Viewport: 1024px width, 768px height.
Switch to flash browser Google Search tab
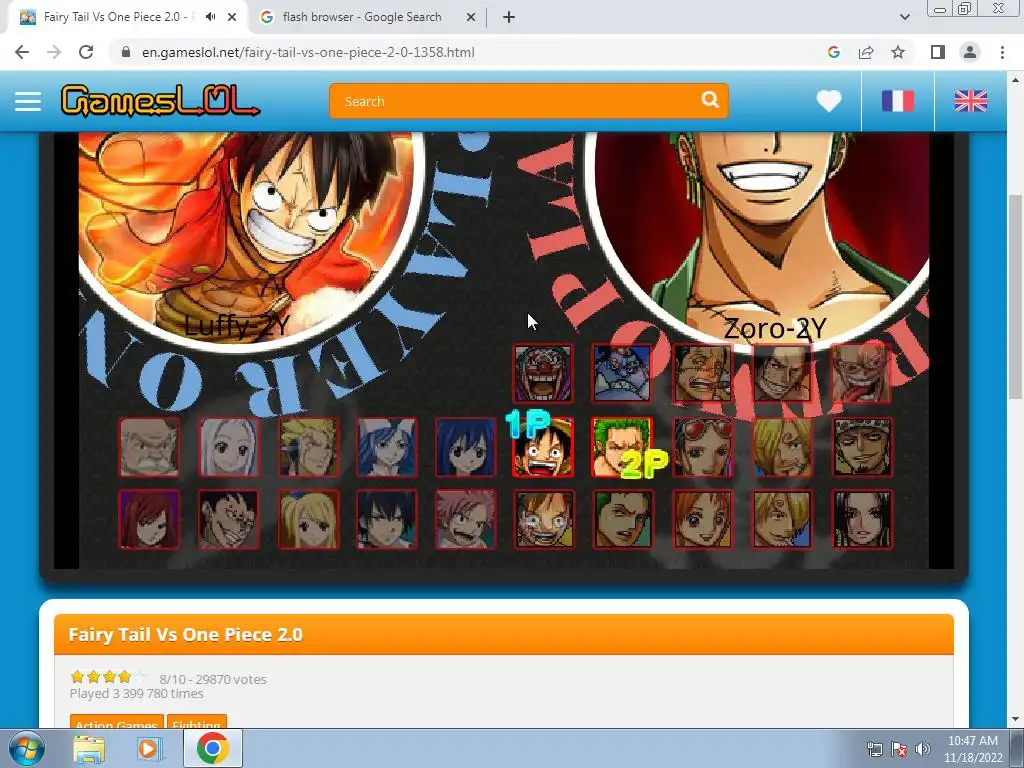(362, 17)
